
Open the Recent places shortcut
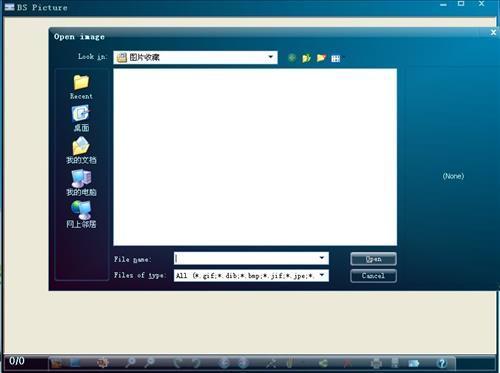click(x=81, y=87)
